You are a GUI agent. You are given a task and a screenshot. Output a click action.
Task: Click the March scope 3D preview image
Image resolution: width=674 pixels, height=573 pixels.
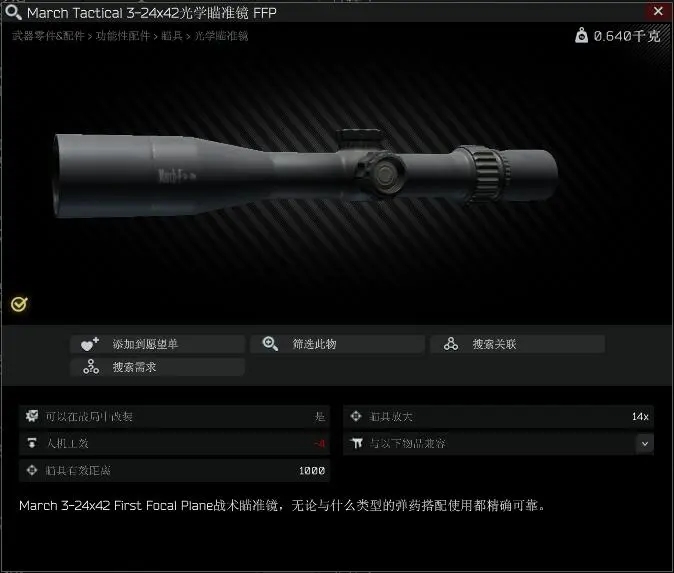(305, 173)
